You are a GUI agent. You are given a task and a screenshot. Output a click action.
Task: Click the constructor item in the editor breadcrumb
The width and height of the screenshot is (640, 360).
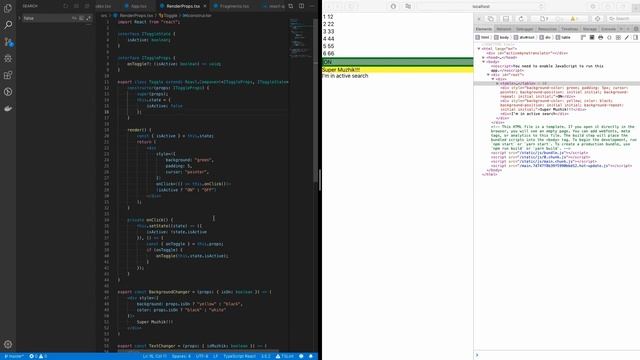click(197, 16)
